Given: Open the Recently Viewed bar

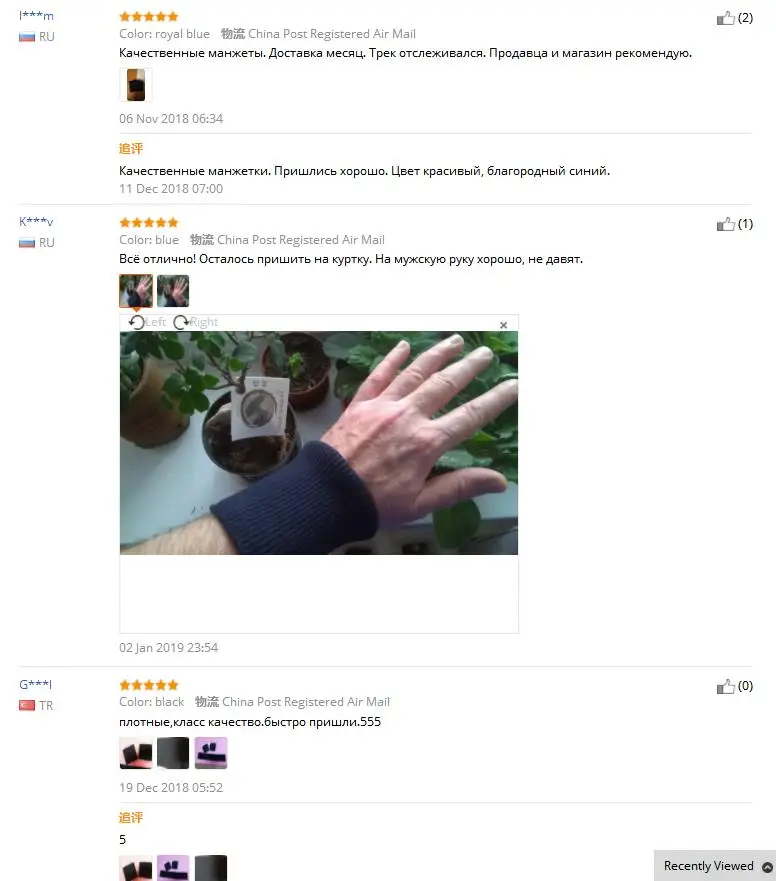Looking at the screenshot, I should tap(714, 866).
